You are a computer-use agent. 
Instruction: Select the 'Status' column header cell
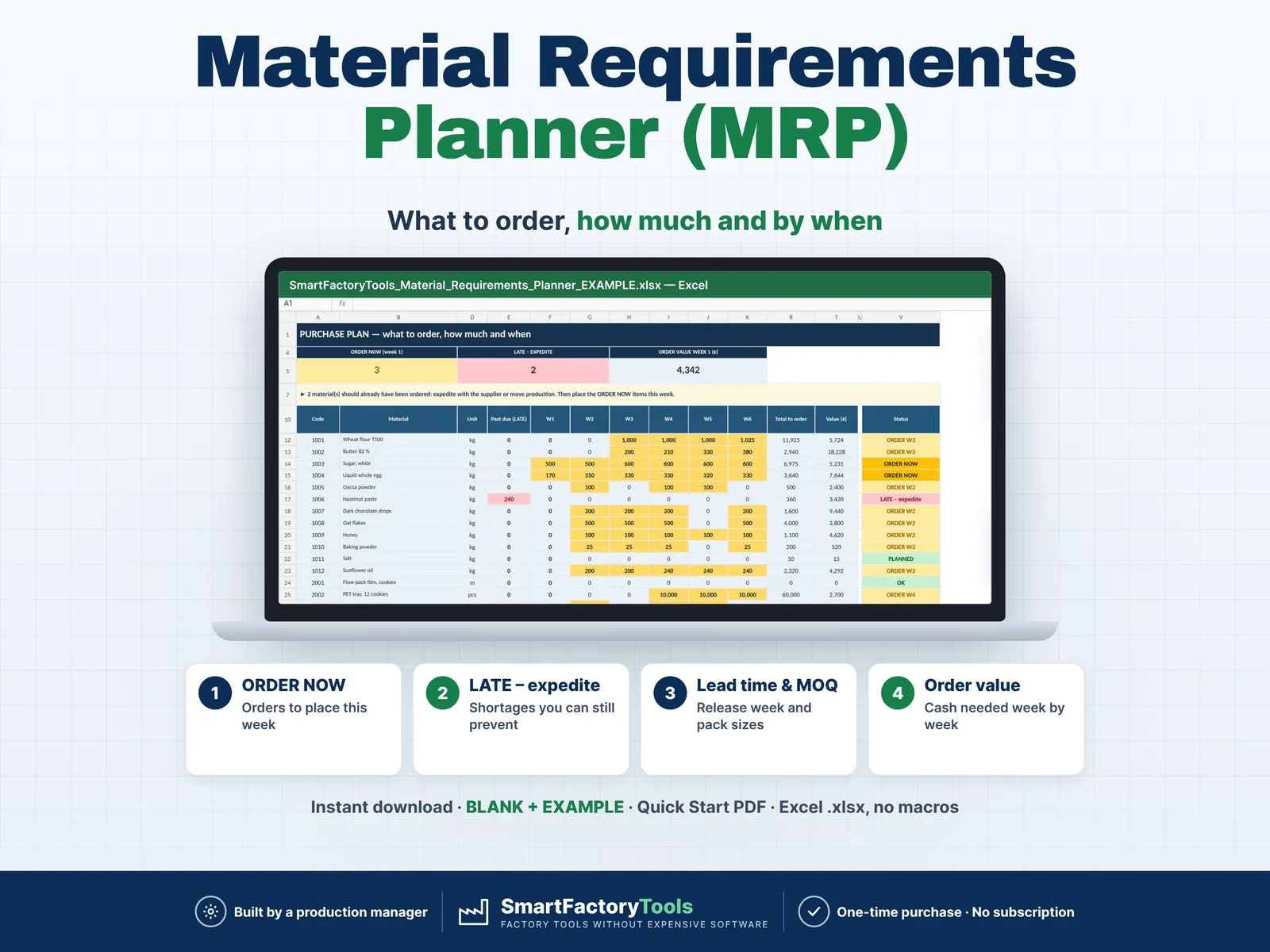pyautogui.click(x=901, y=419)
